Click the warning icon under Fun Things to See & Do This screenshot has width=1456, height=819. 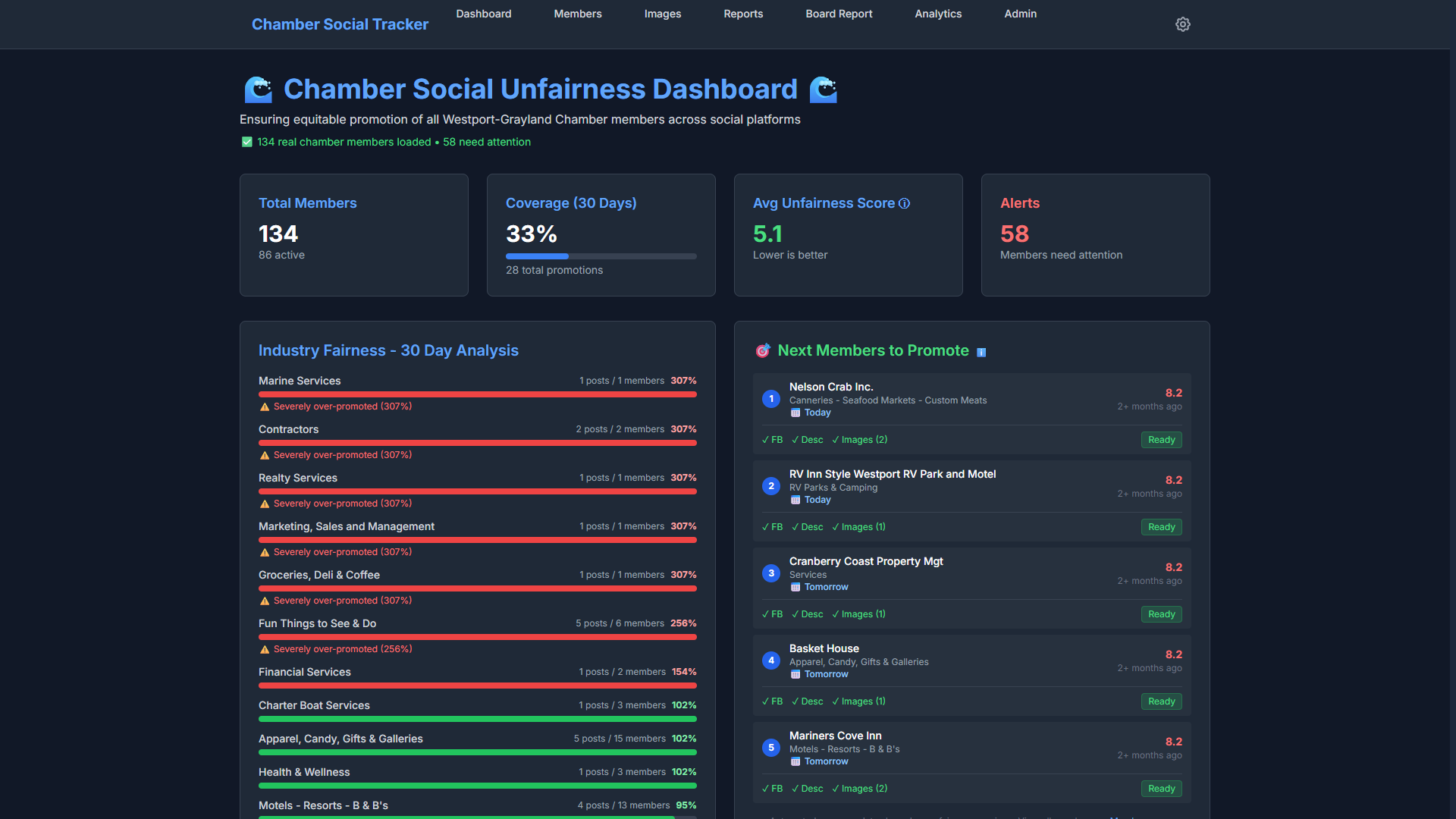point(265,650)
